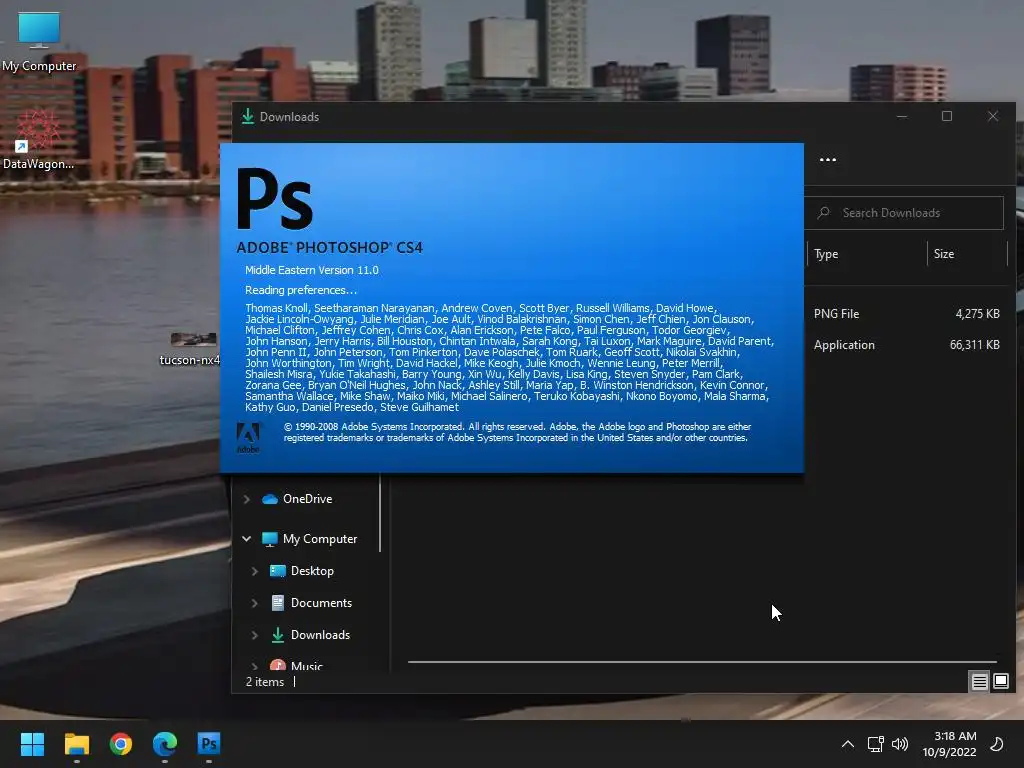Sort files by the Type column

click(866, 254)
